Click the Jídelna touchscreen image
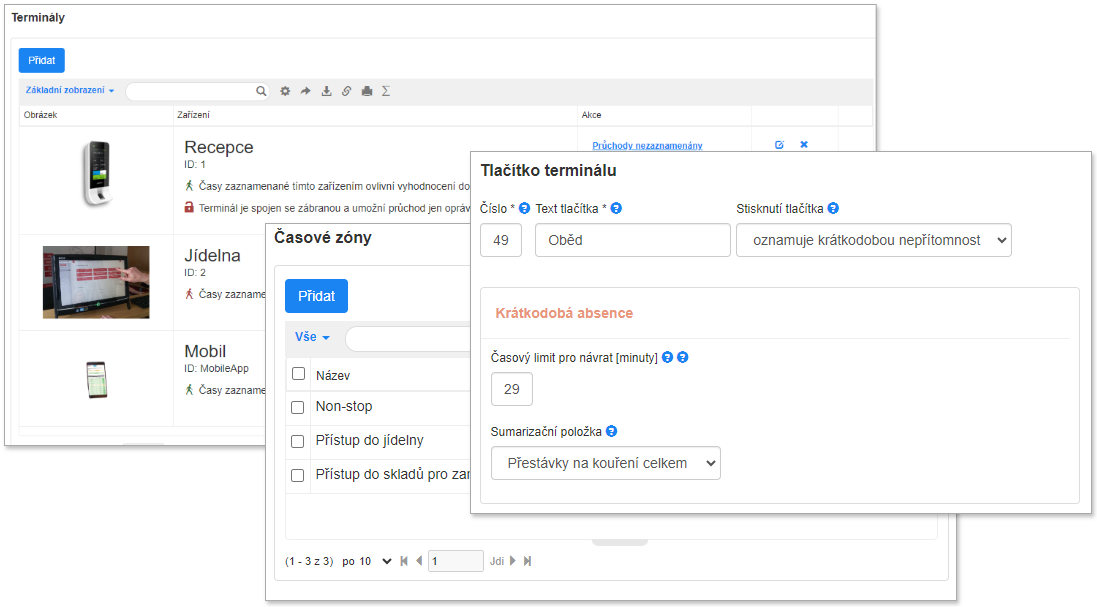Viewport: 1097px width, 607px height. pos(96,282)
